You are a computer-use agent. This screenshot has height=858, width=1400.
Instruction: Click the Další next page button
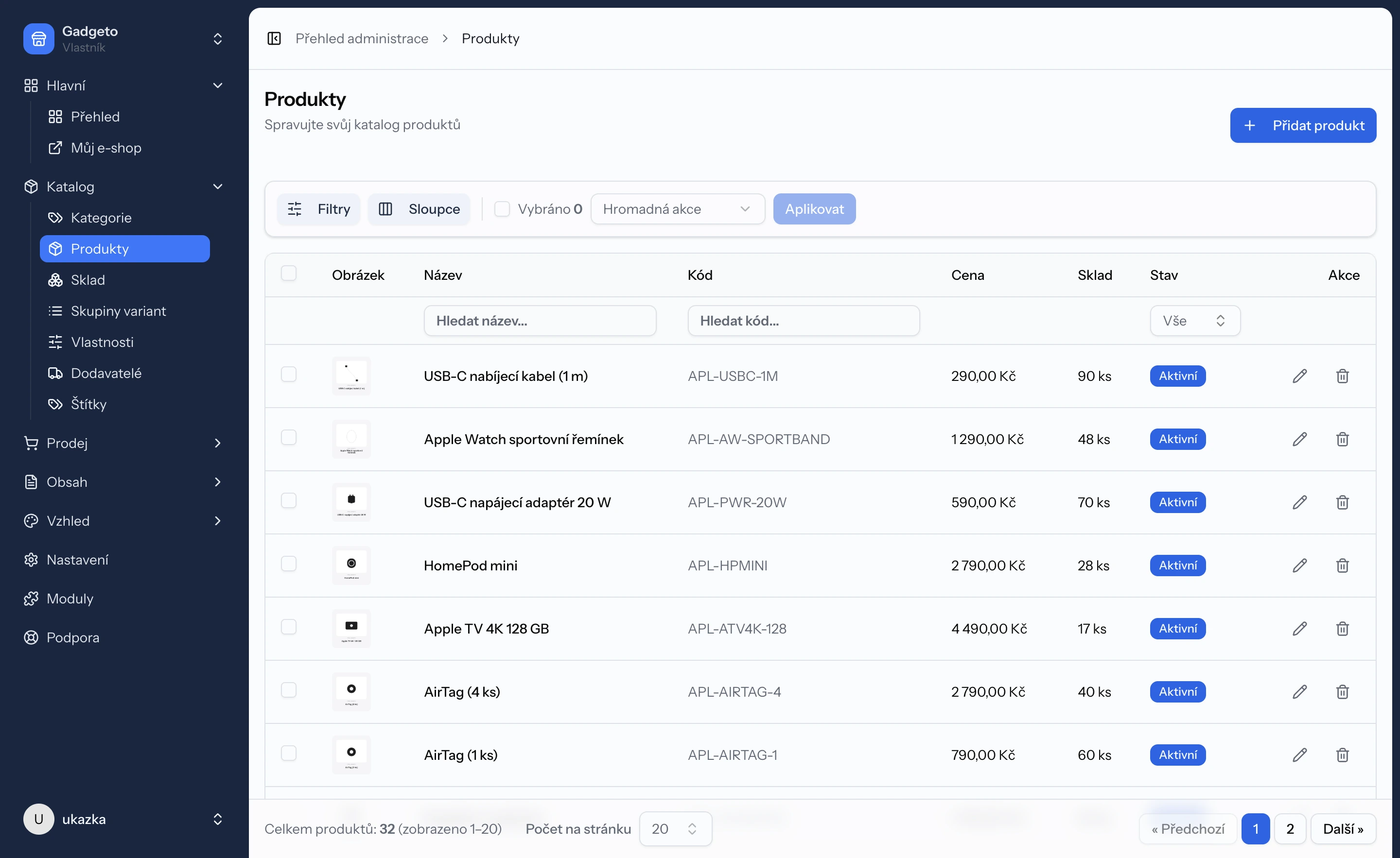coord(1343,828)
